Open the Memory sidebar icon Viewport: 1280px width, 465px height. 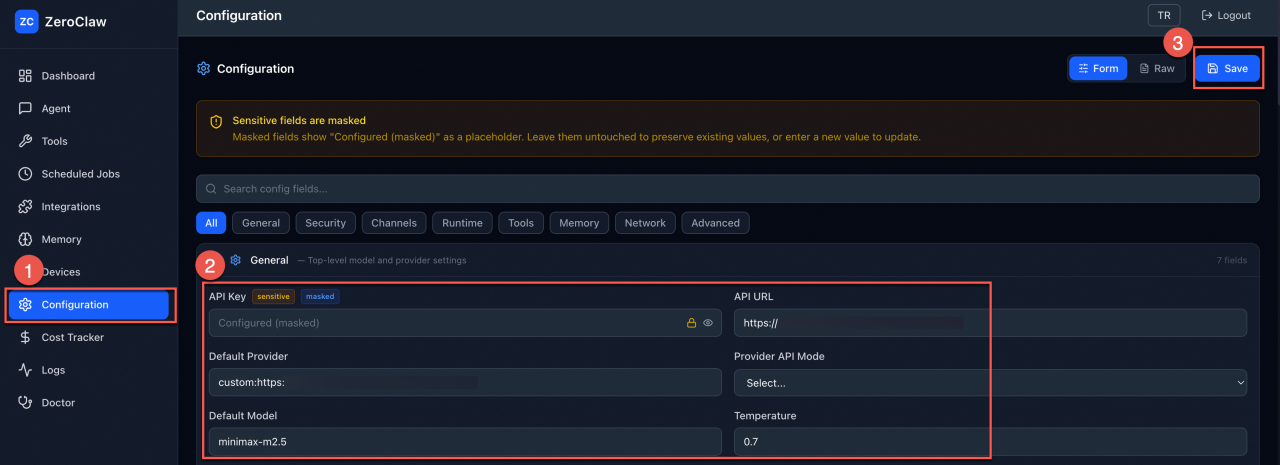[25, 239]
